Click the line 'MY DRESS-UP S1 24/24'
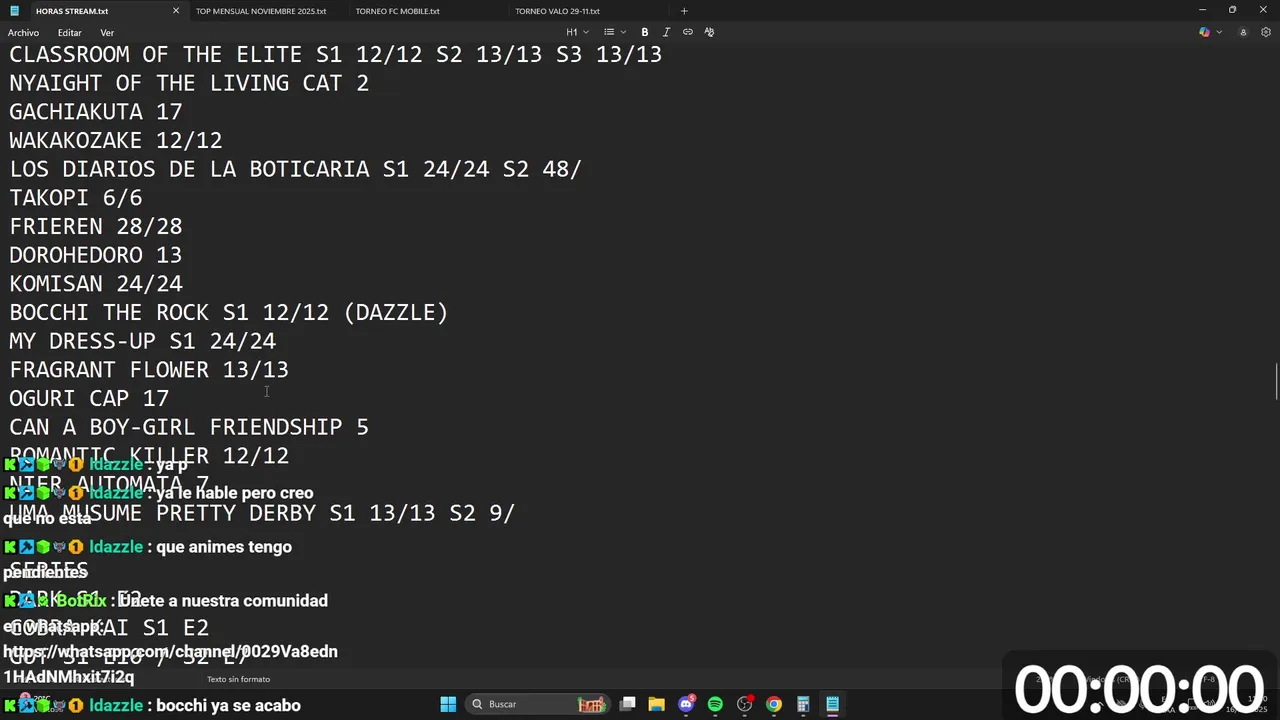 tap(143, 341)
